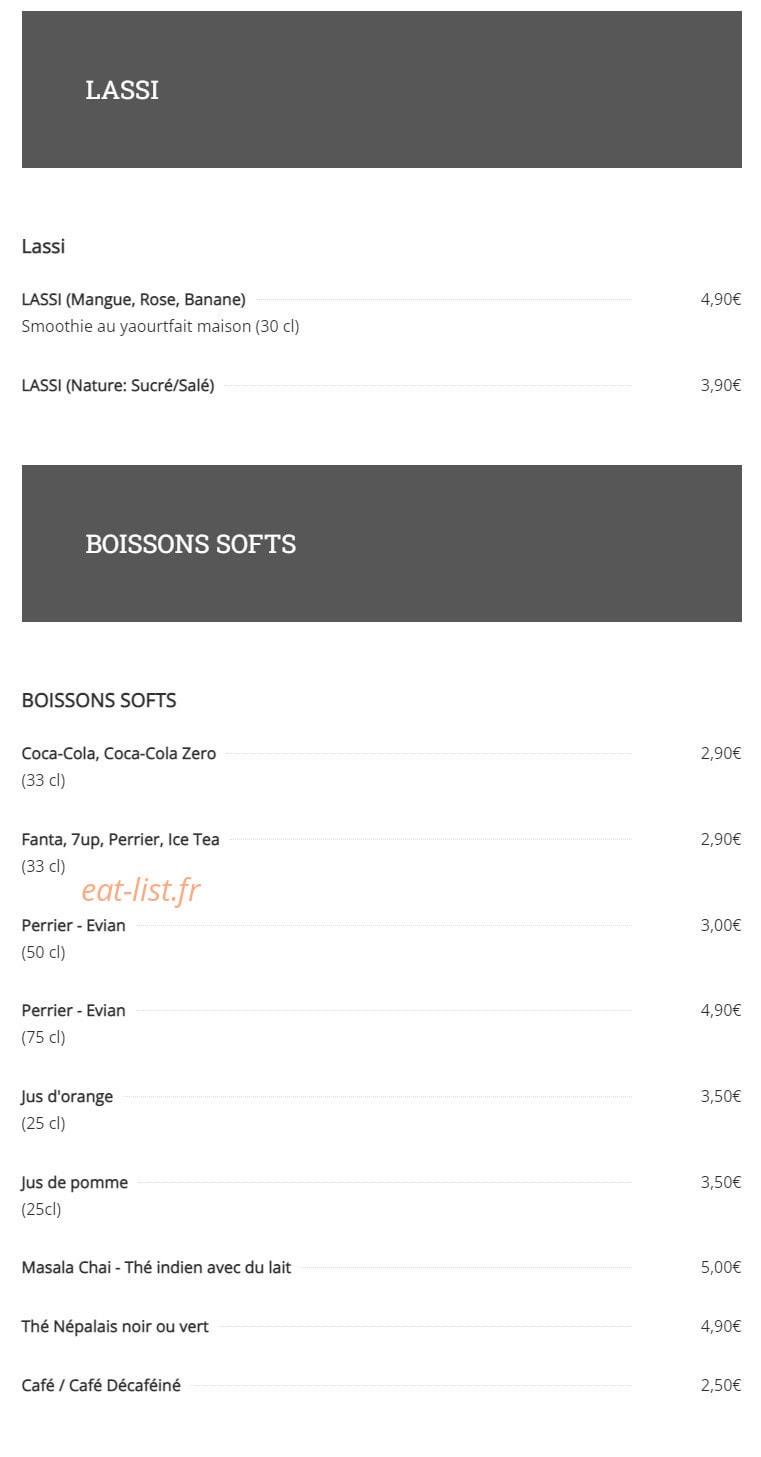
Task: Select LASSI (Nature: Sucré/Salé) item
Action: [118, 385]
